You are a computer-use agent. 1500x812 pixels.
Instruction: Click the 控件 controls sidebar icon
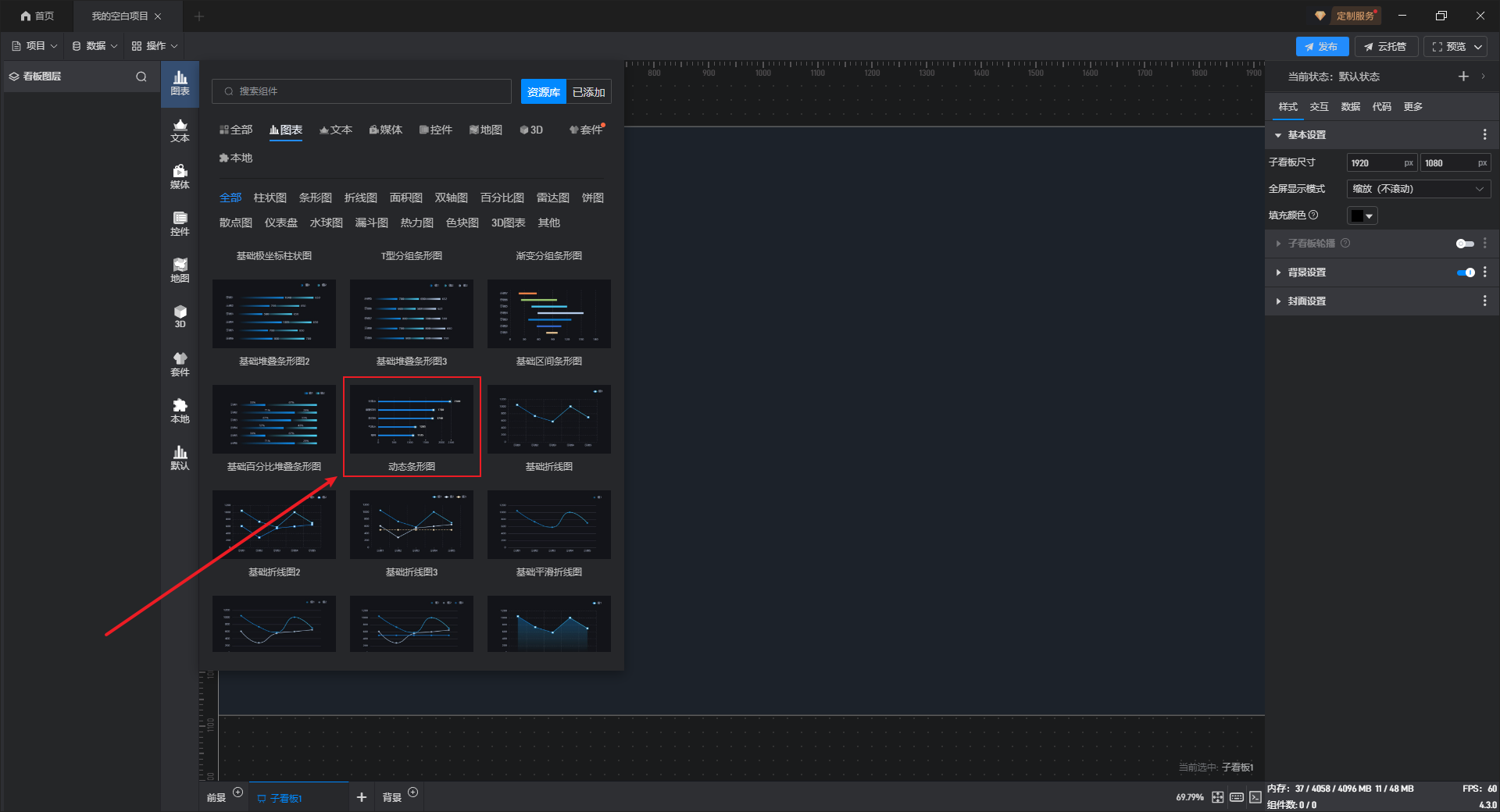coord(180,223)
